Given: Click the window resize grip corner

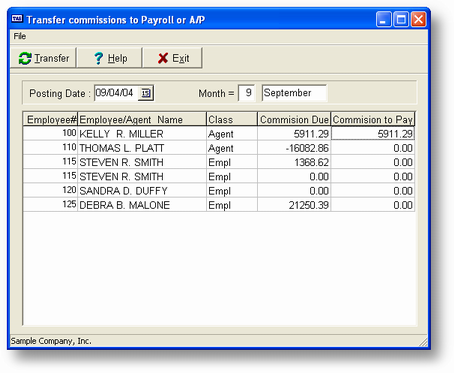Looking at the screenshot, I should pyautogui.click(x=423, y=342).
